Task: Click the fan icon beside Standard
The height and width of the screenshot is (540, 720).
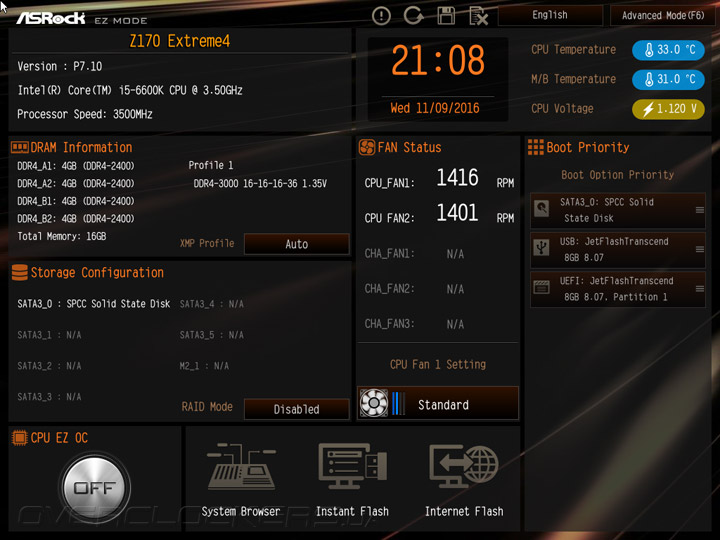Action: [374, 403]
